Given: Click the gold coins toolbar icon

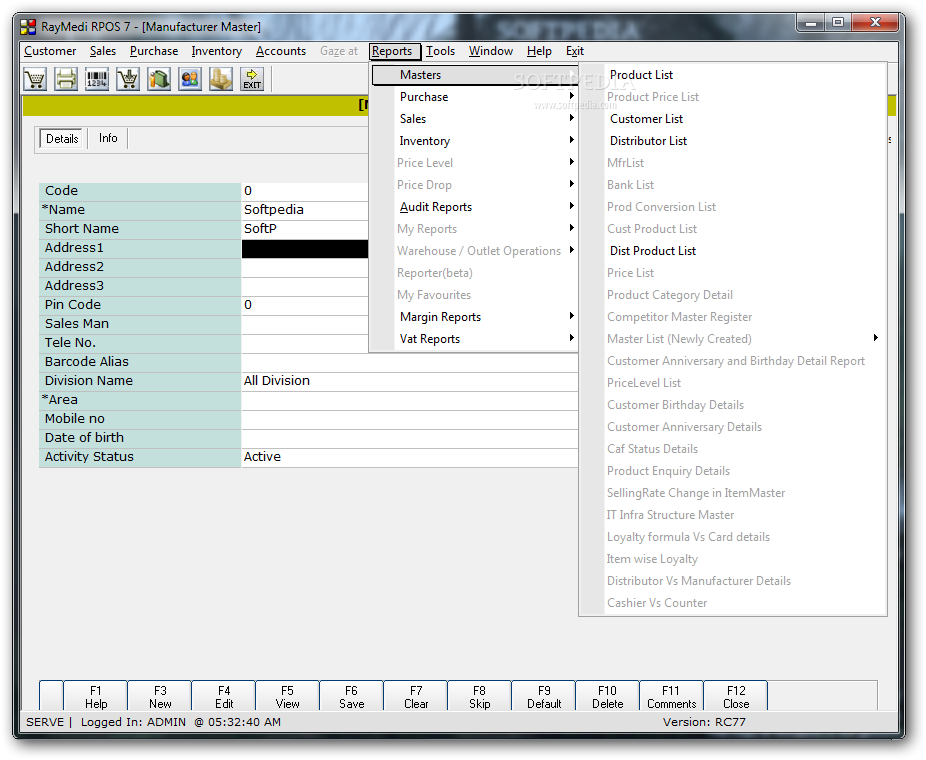Looking at the screenshot, I should tap(221, 79).
